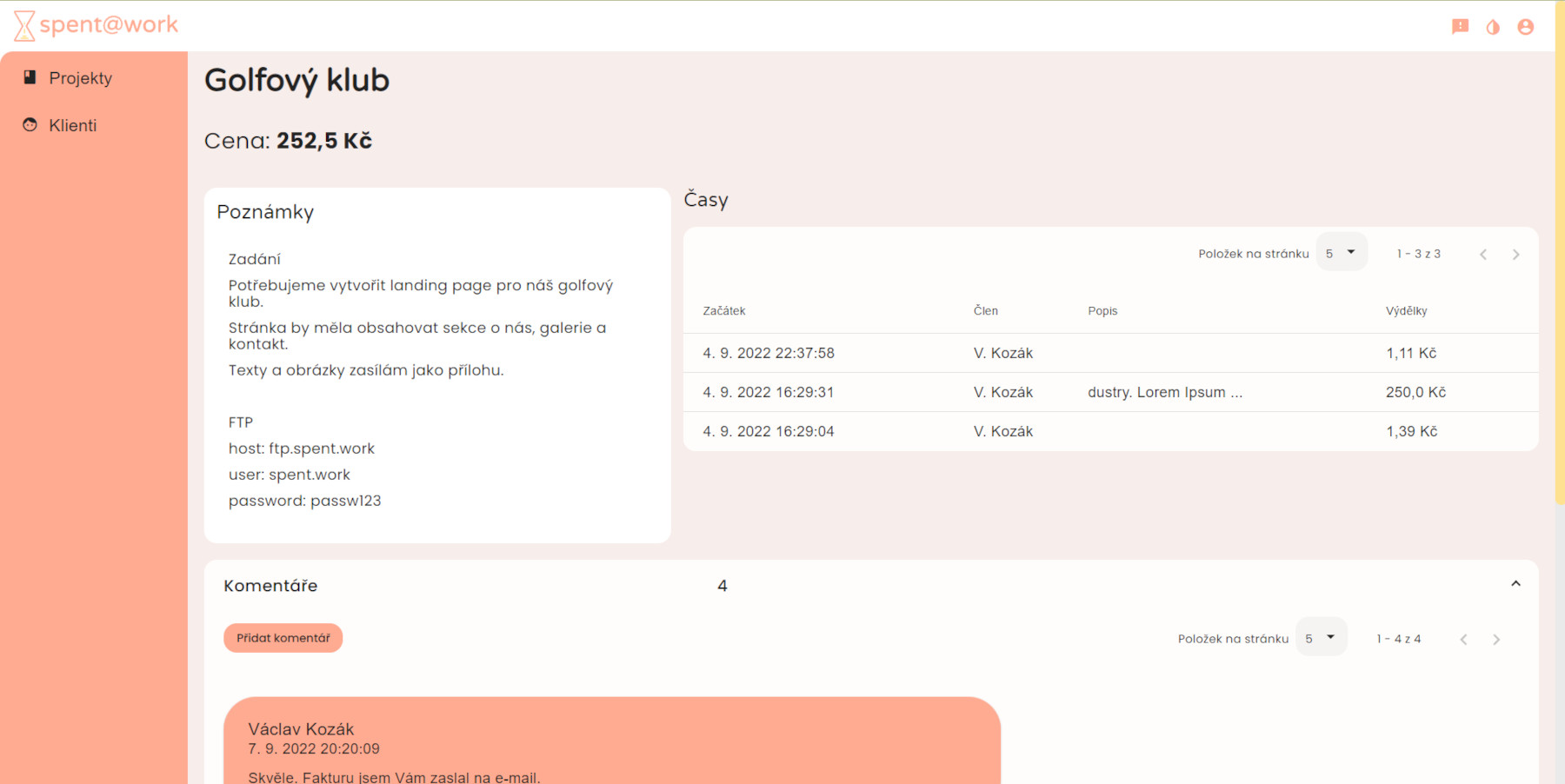Click the Výdělky column header
Image resolution: width=1565 pixels, height=784 pixels.
pyautogui.click(x=1407, y=311)
